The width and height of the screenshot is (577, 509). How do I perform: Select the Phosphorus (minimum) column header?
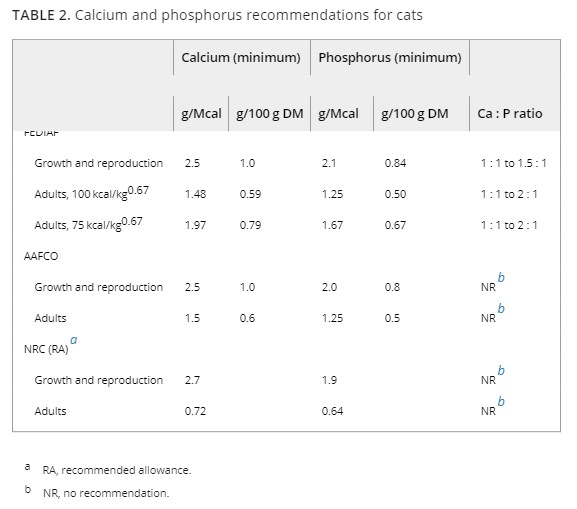pos(390,57)
